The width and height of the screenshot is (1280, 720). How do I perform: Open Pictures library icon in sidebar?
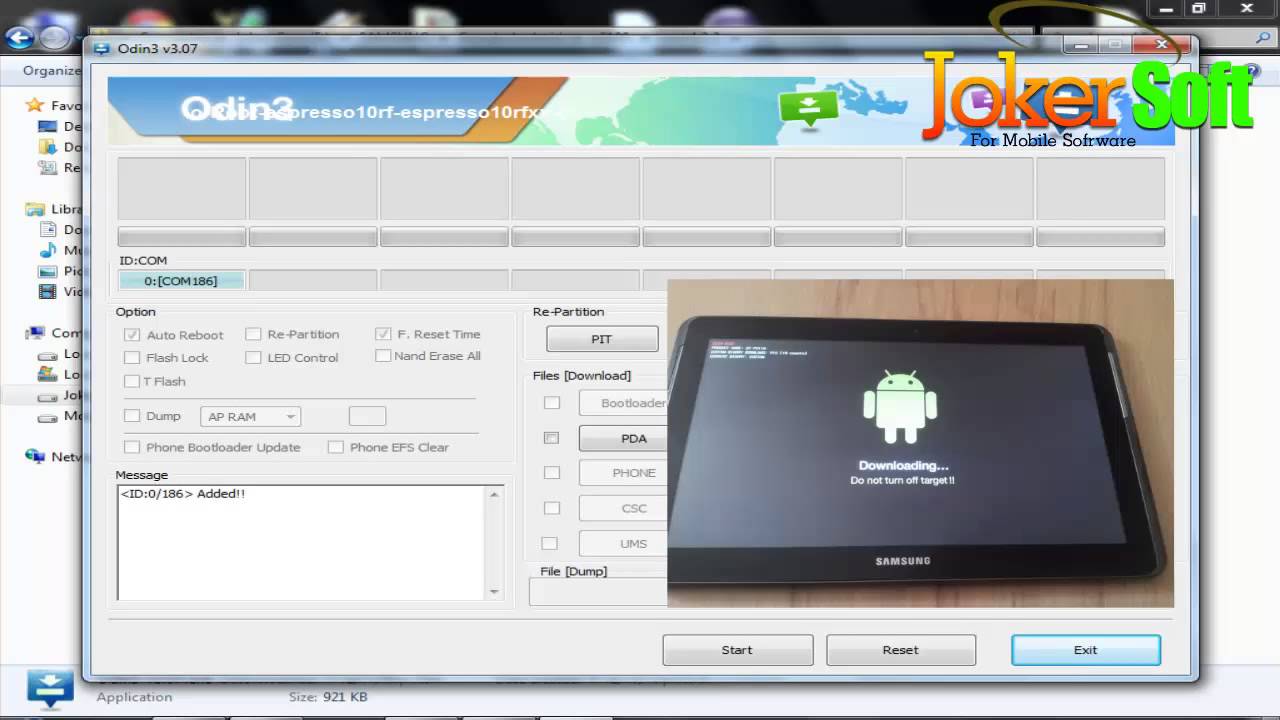[x=47, y=271]
